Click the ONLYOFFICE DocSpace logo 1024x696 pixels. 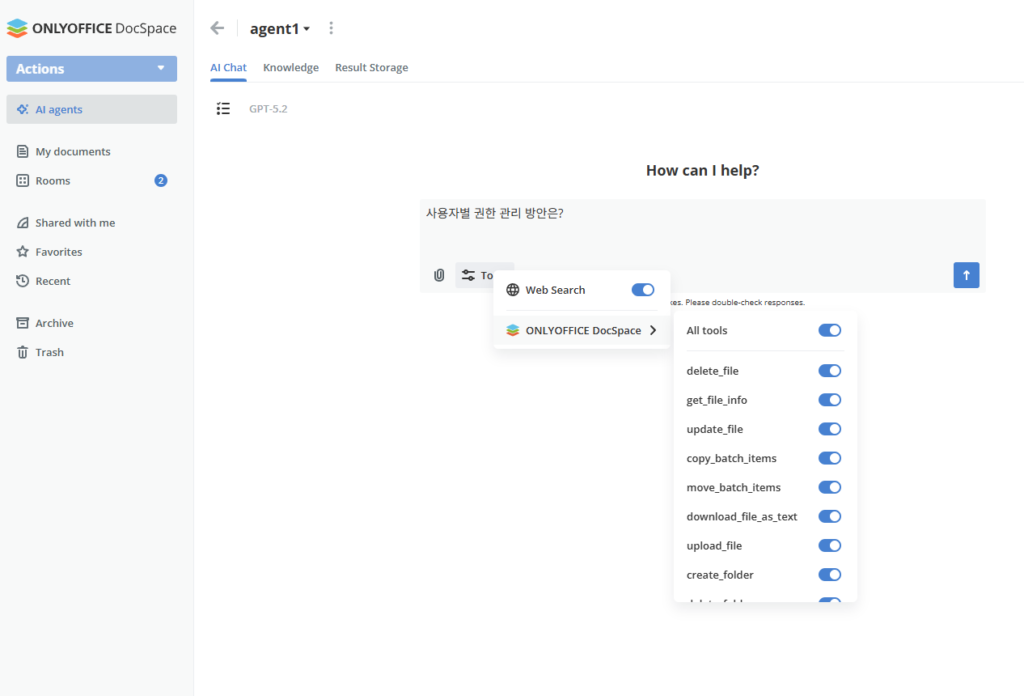pyautogui.click(x=91, y=28)
